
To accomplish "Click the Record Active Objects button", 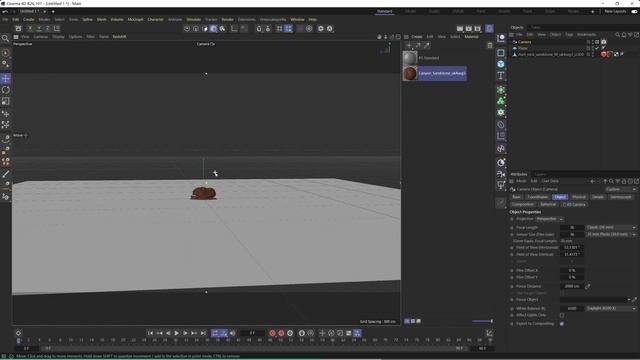I will pyautogui.click(x=272, y=333).
